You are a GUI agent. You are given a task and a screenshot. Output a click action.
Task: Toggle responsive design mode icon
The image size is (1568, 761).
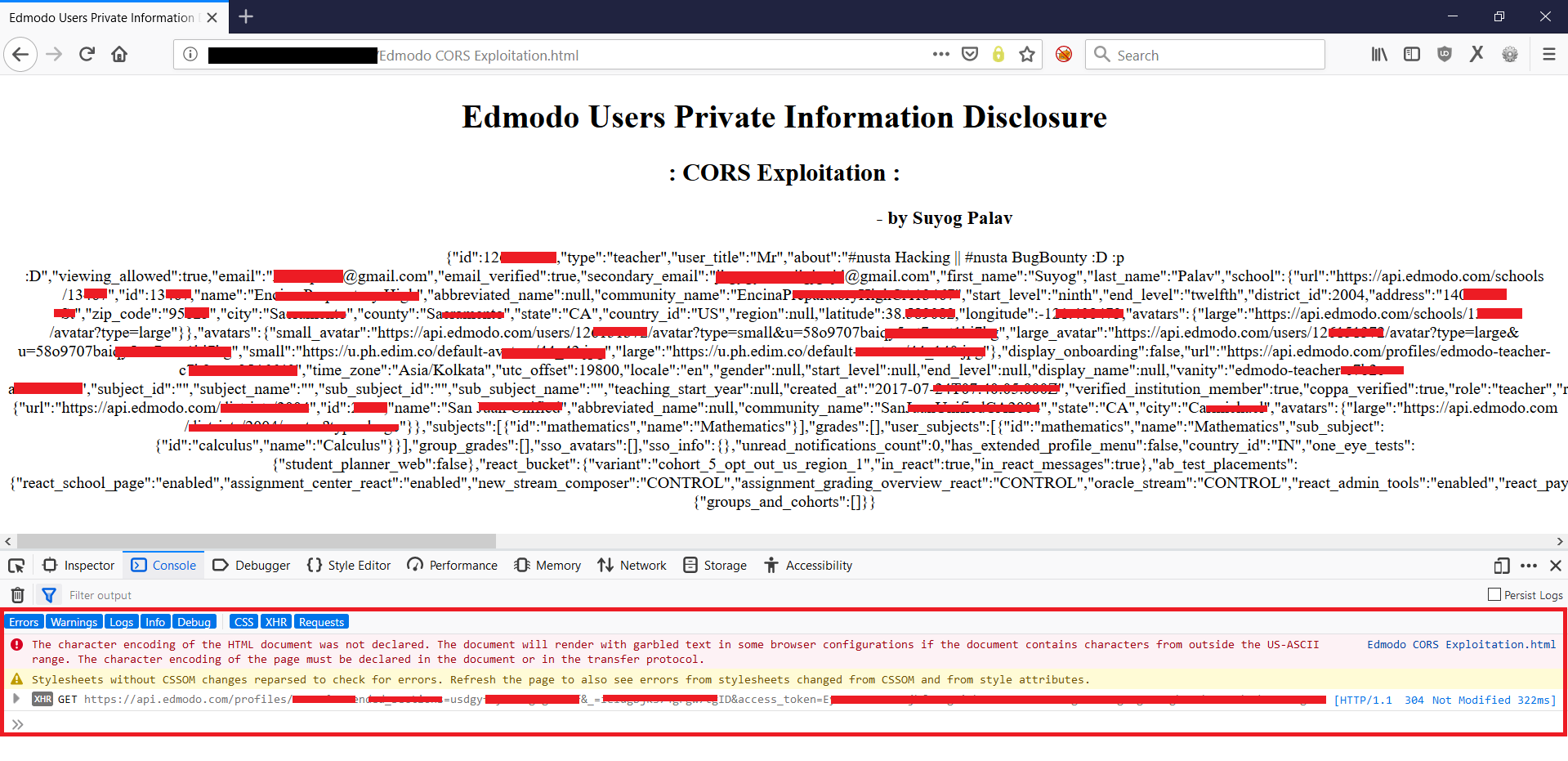(x=1501, y=566)
